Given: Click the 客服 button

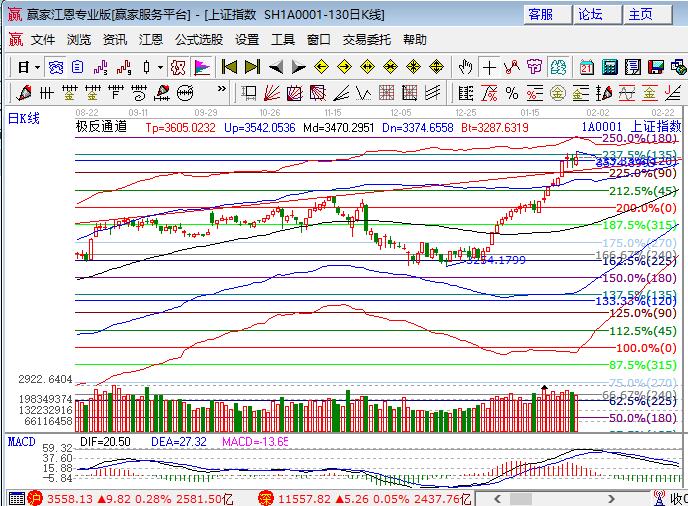Looking at the screenshot, I should pos(541,14).
